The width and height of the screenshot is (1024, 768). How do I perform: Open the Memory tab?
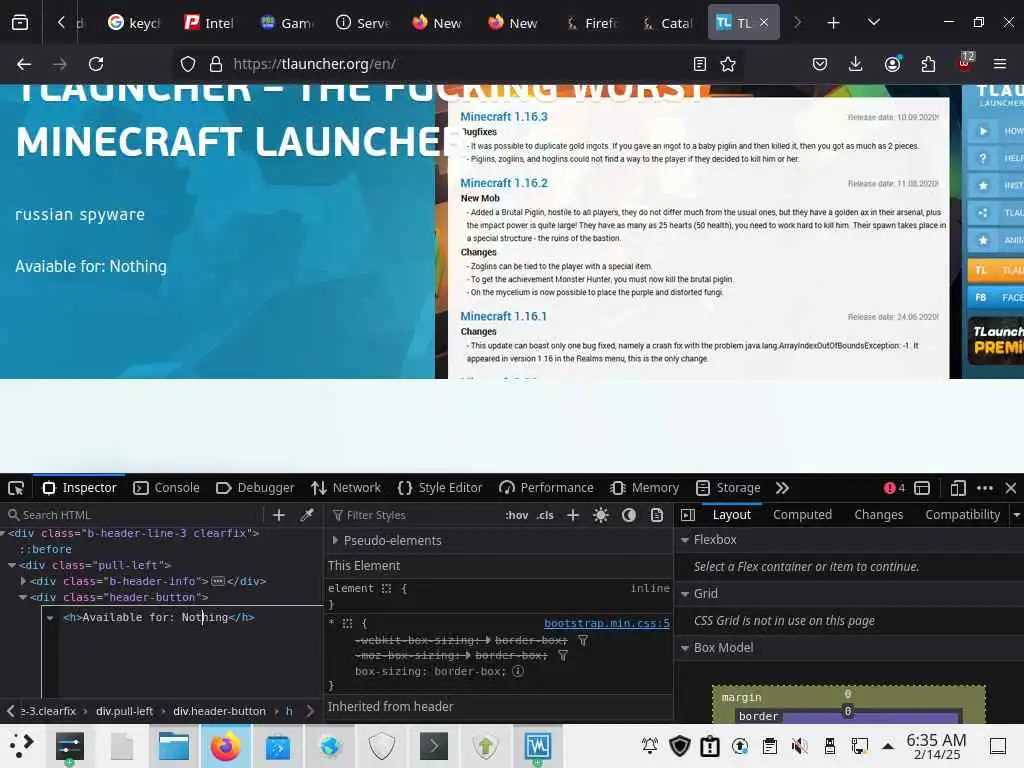click(x=645, y=488)
